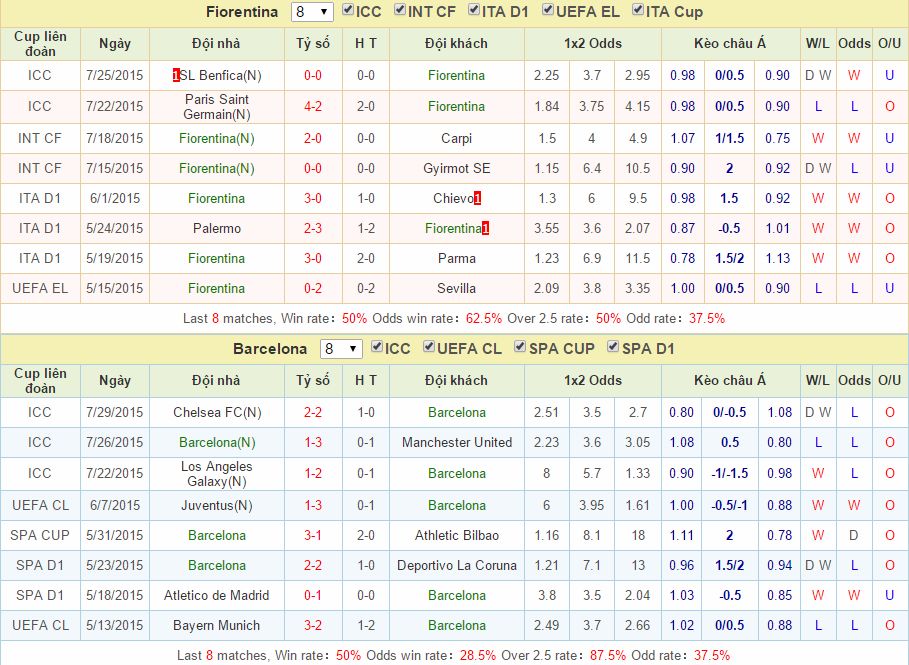Open the Manchester United team link
This screenshot has height=665, width=909.
pyautogui.click(x=456, y=442)
